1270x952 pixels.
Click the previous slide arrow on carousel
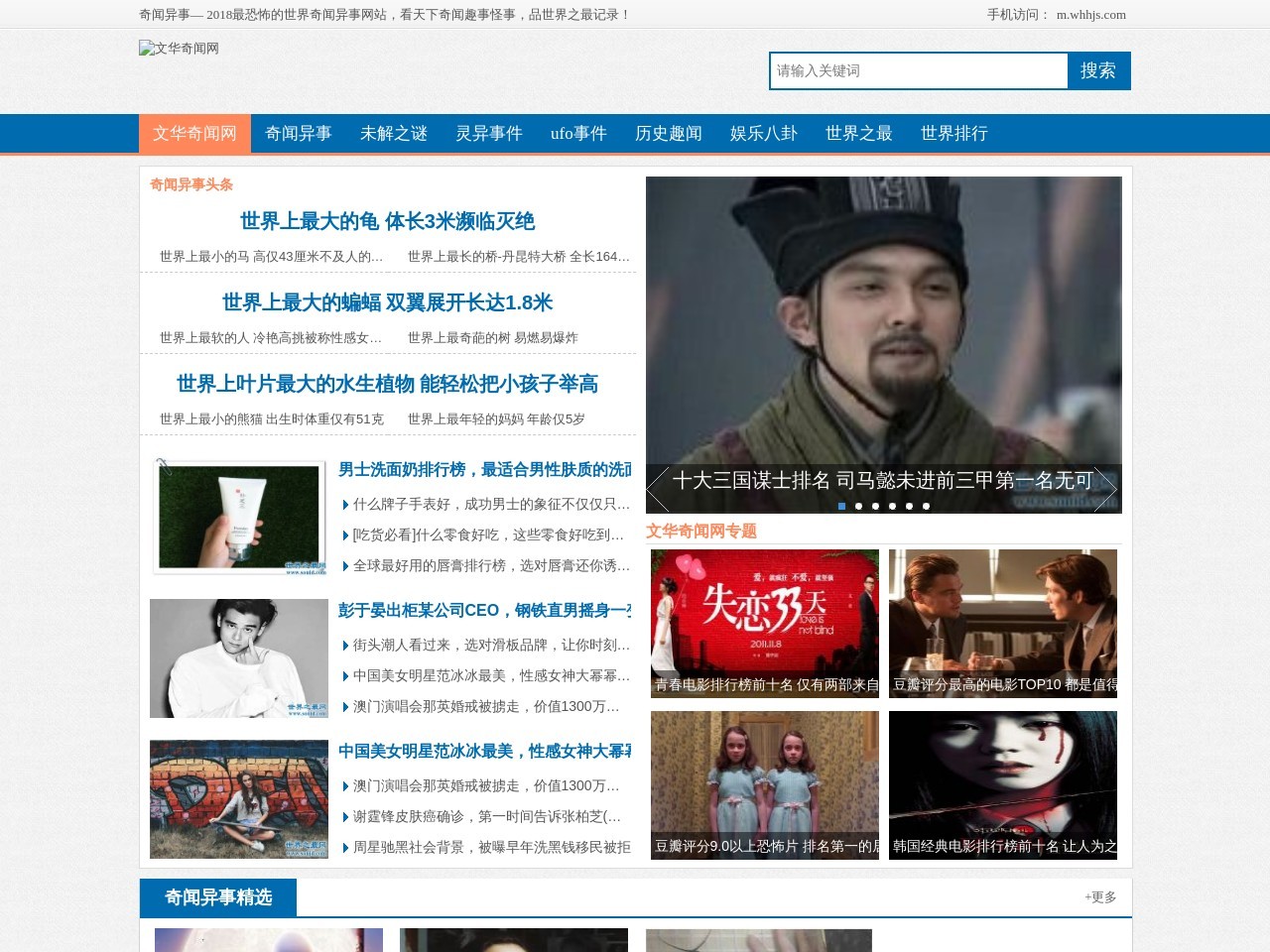point(658,489)
